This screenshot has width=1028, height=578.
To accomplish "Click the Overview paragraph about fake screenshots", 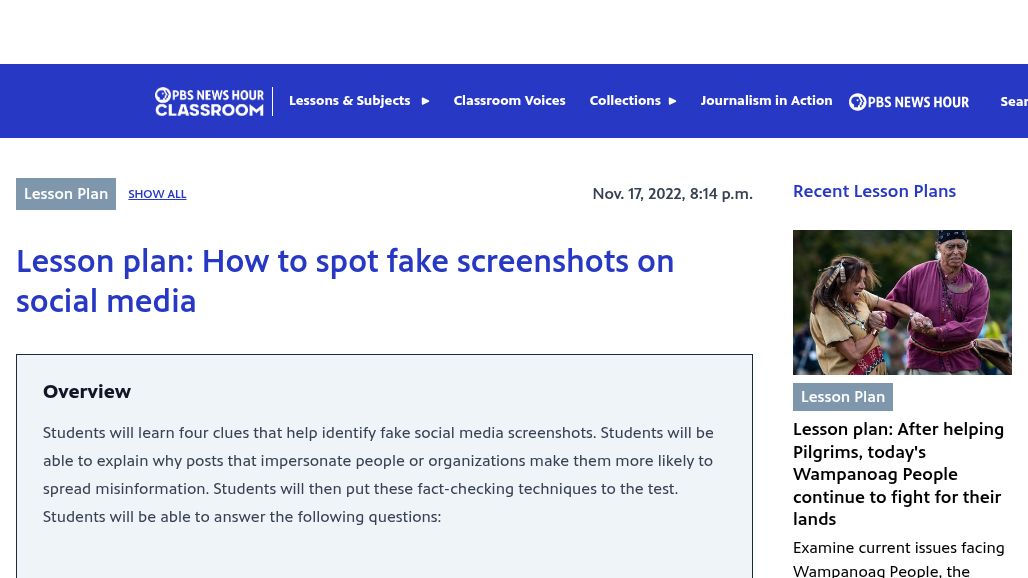I will coord(378,475).
